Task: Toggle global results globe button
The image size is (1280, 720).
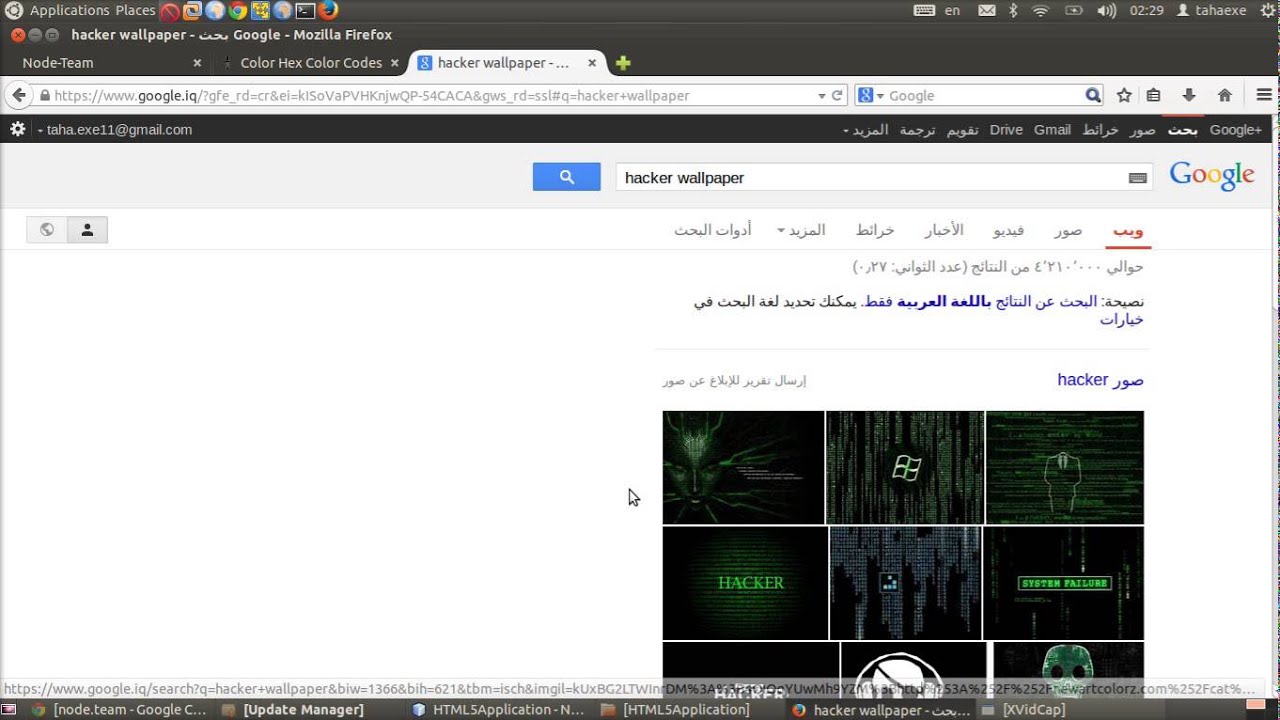Action: tap(47, 230)
